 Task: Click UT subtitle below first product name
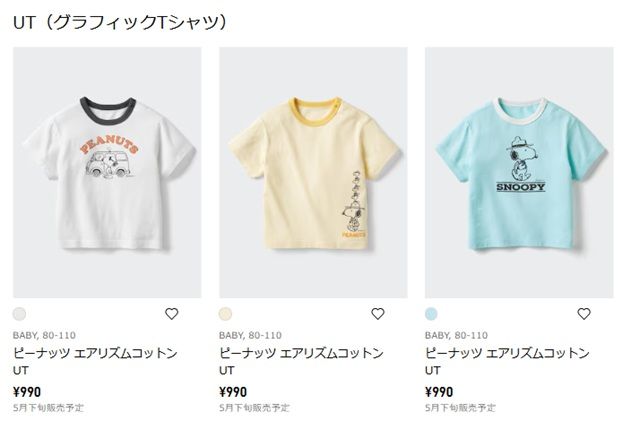point(20,370)
